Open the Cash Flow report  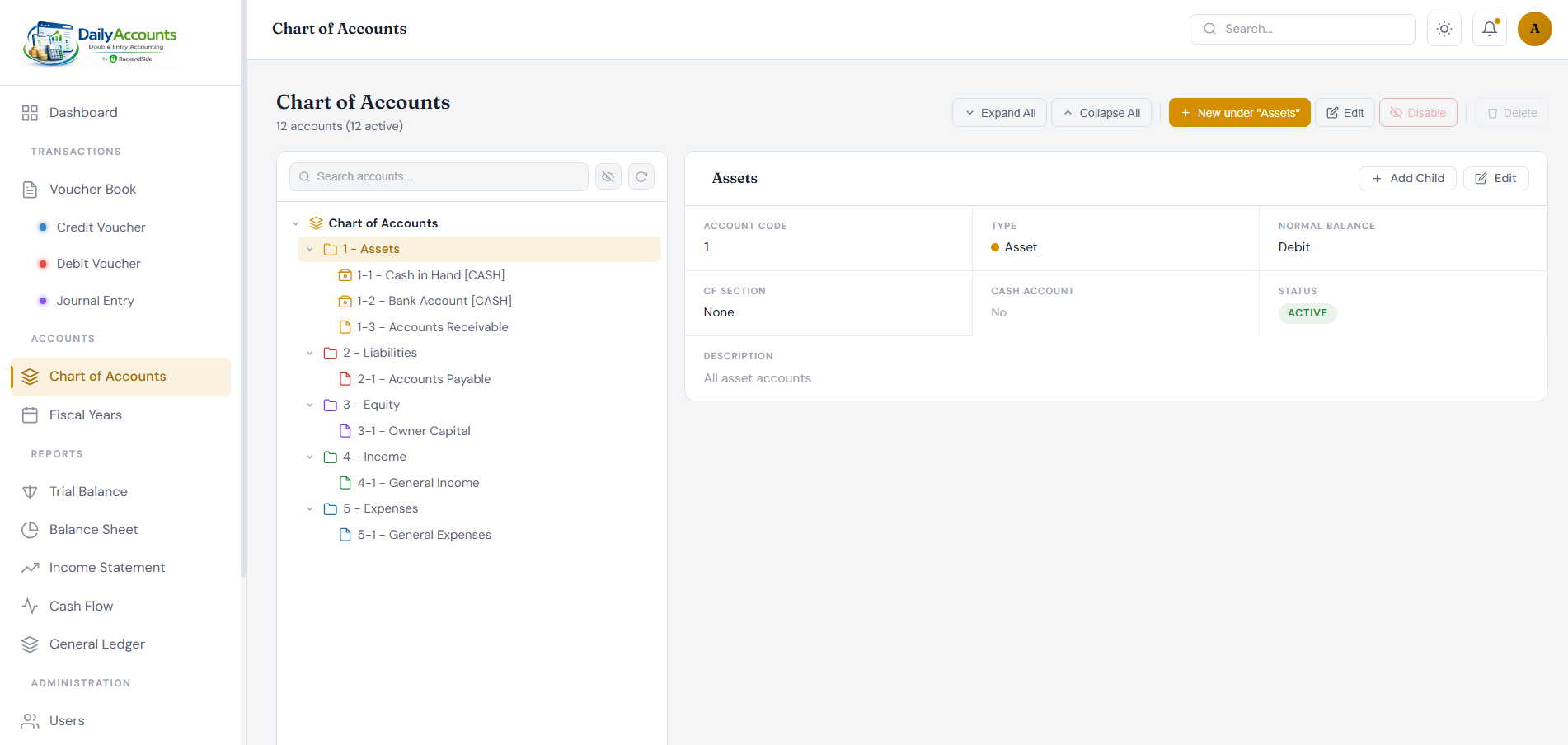[81, 606]
